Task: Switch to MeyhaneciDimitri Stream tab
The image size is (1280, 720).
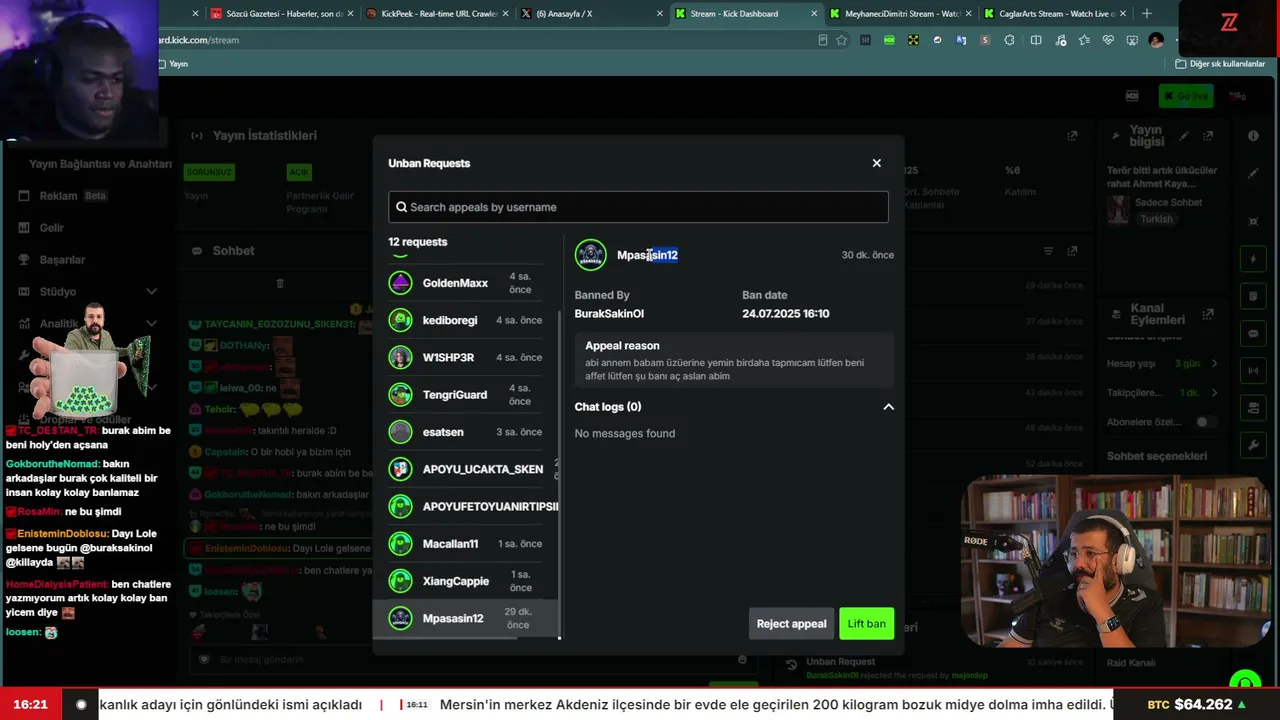Action: tap(900, 14)
